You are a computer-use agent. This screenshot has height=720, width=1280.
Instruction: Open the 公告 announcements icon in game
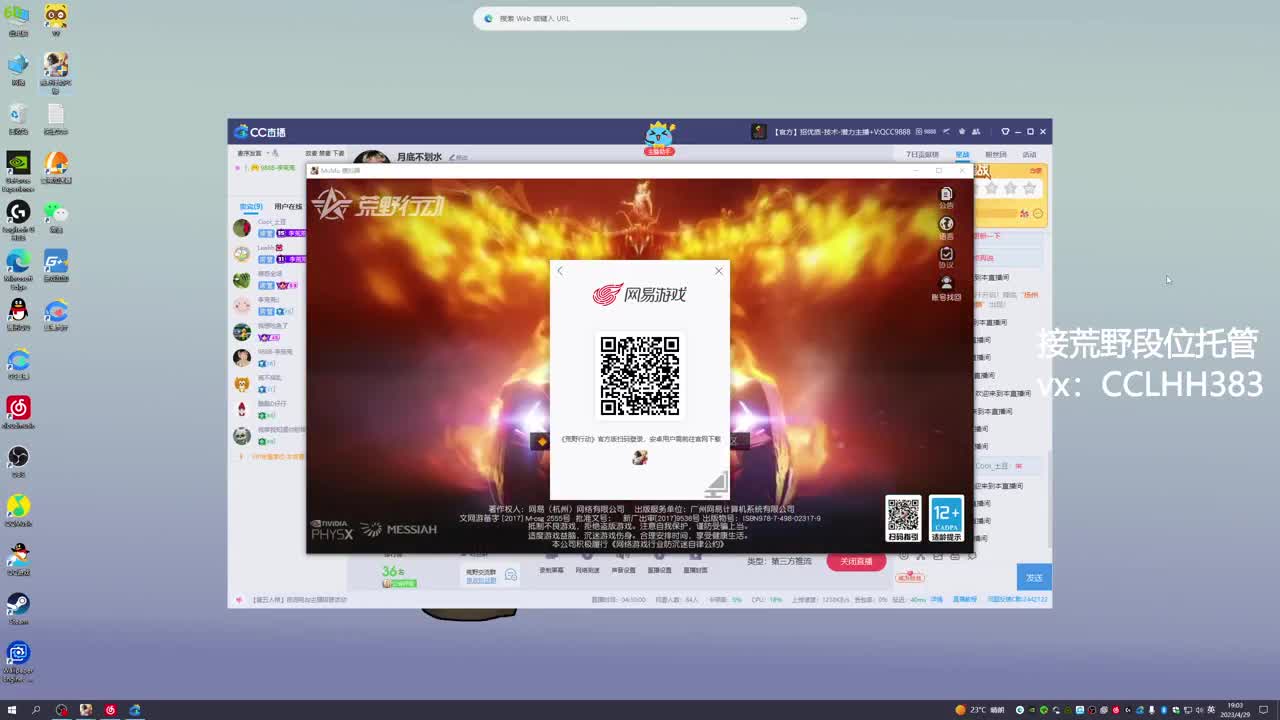coord(946,197)
